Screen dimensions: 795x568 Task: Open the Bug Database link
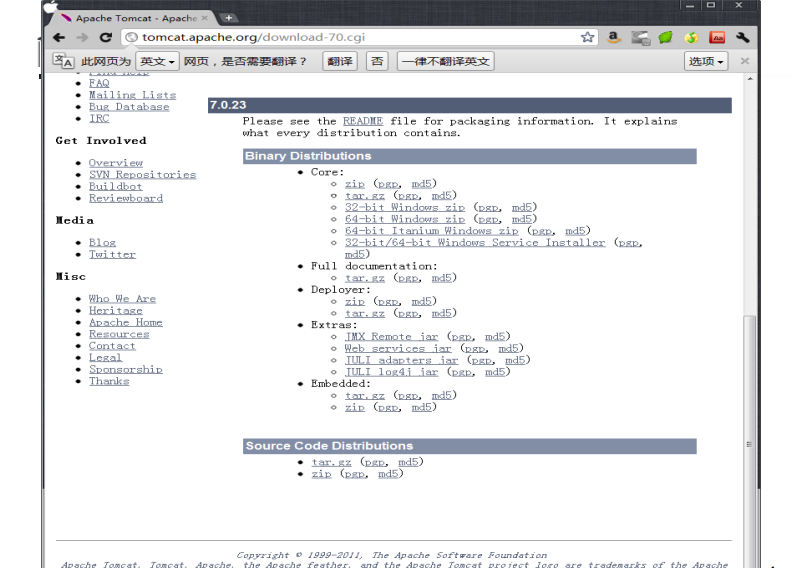[x=129, y=106]
